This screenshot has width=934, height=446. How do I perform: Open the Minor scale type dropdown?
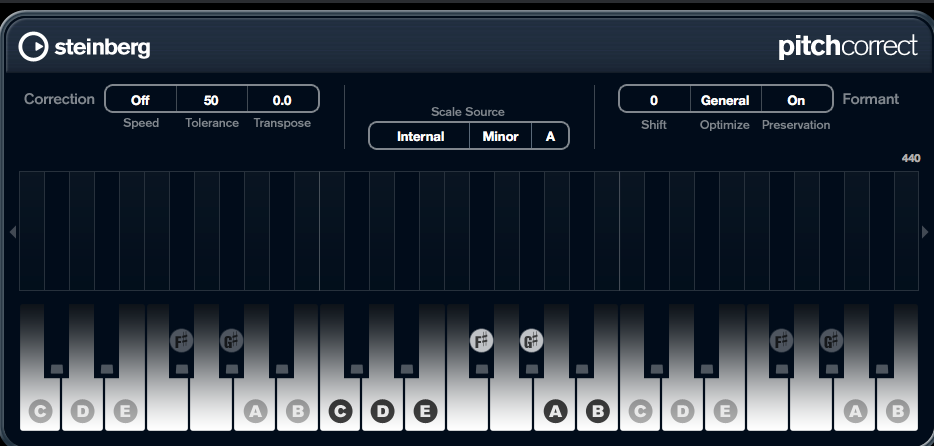click(x=500, y=136)
